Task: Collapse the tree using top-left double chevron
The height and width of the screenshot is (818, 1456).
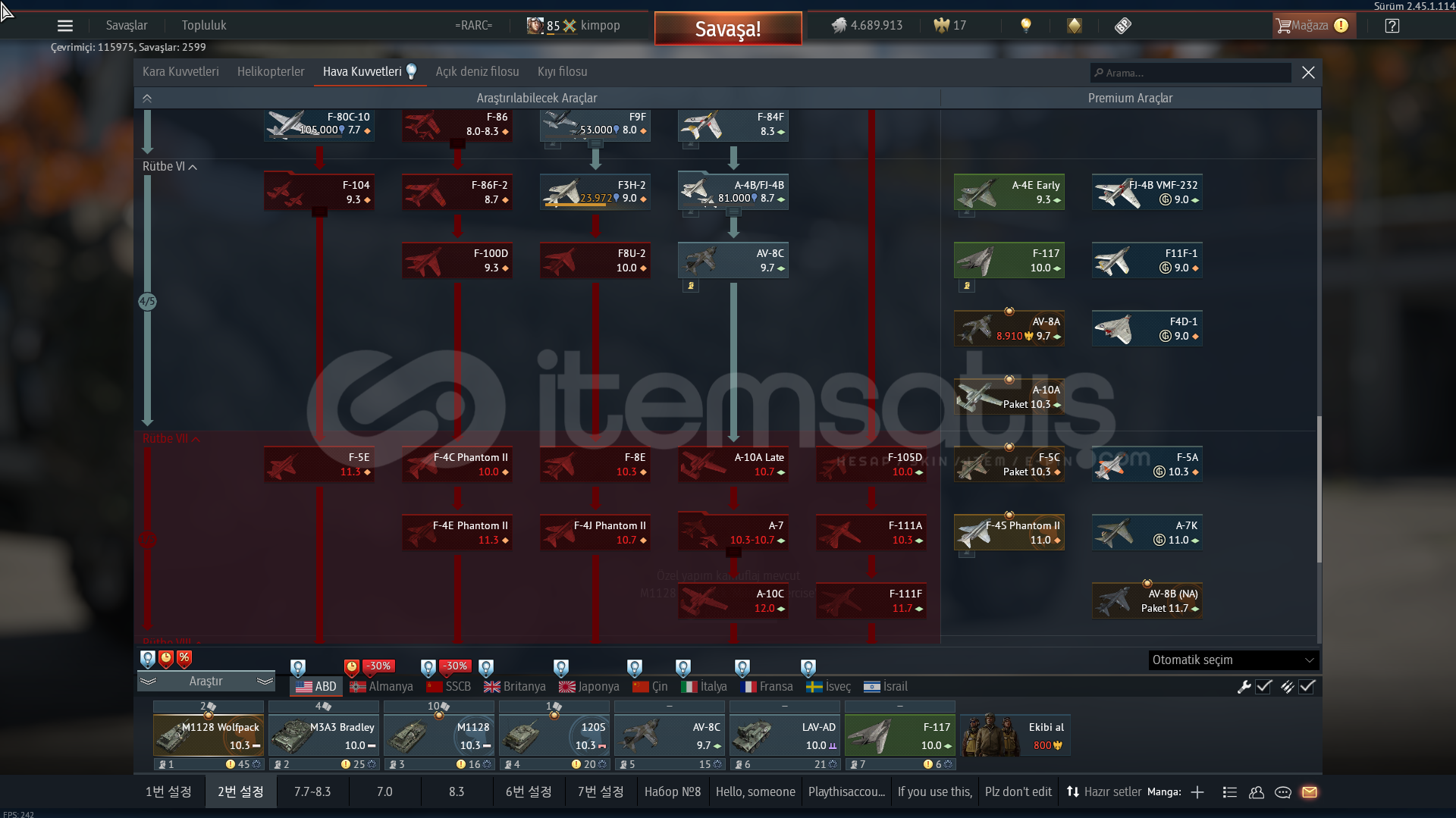Action: (147, 99)
